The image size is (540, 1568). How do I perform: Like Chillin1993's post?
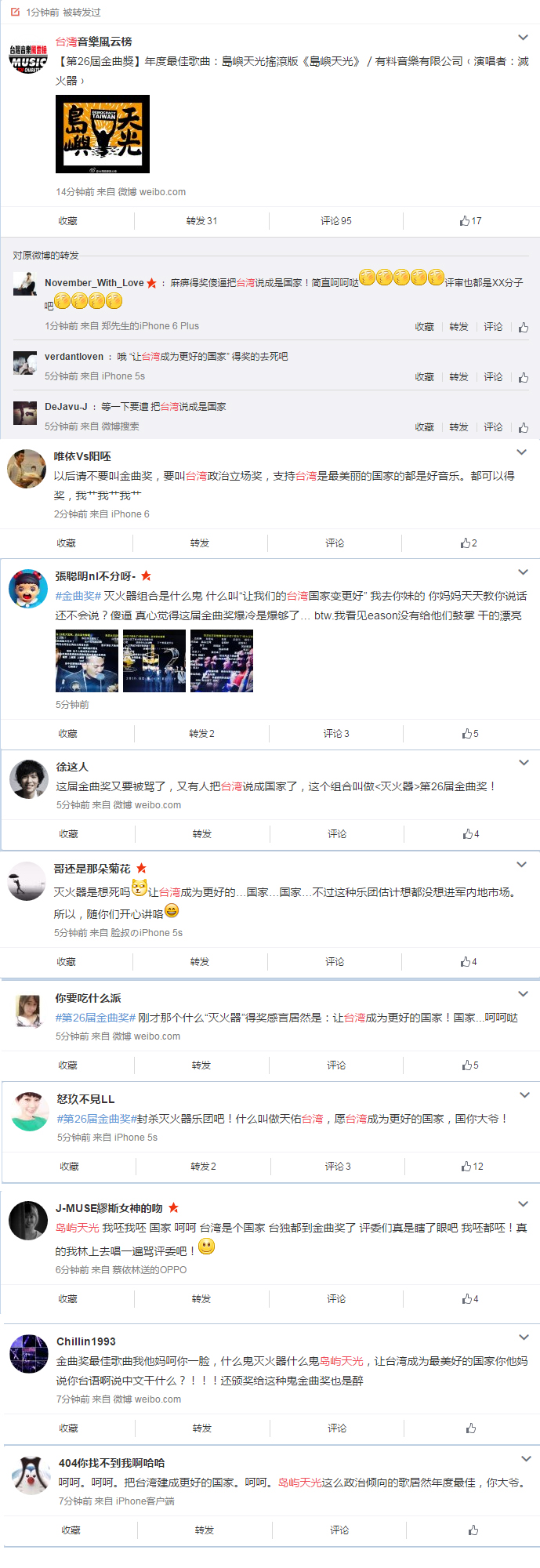[471, 1428]
